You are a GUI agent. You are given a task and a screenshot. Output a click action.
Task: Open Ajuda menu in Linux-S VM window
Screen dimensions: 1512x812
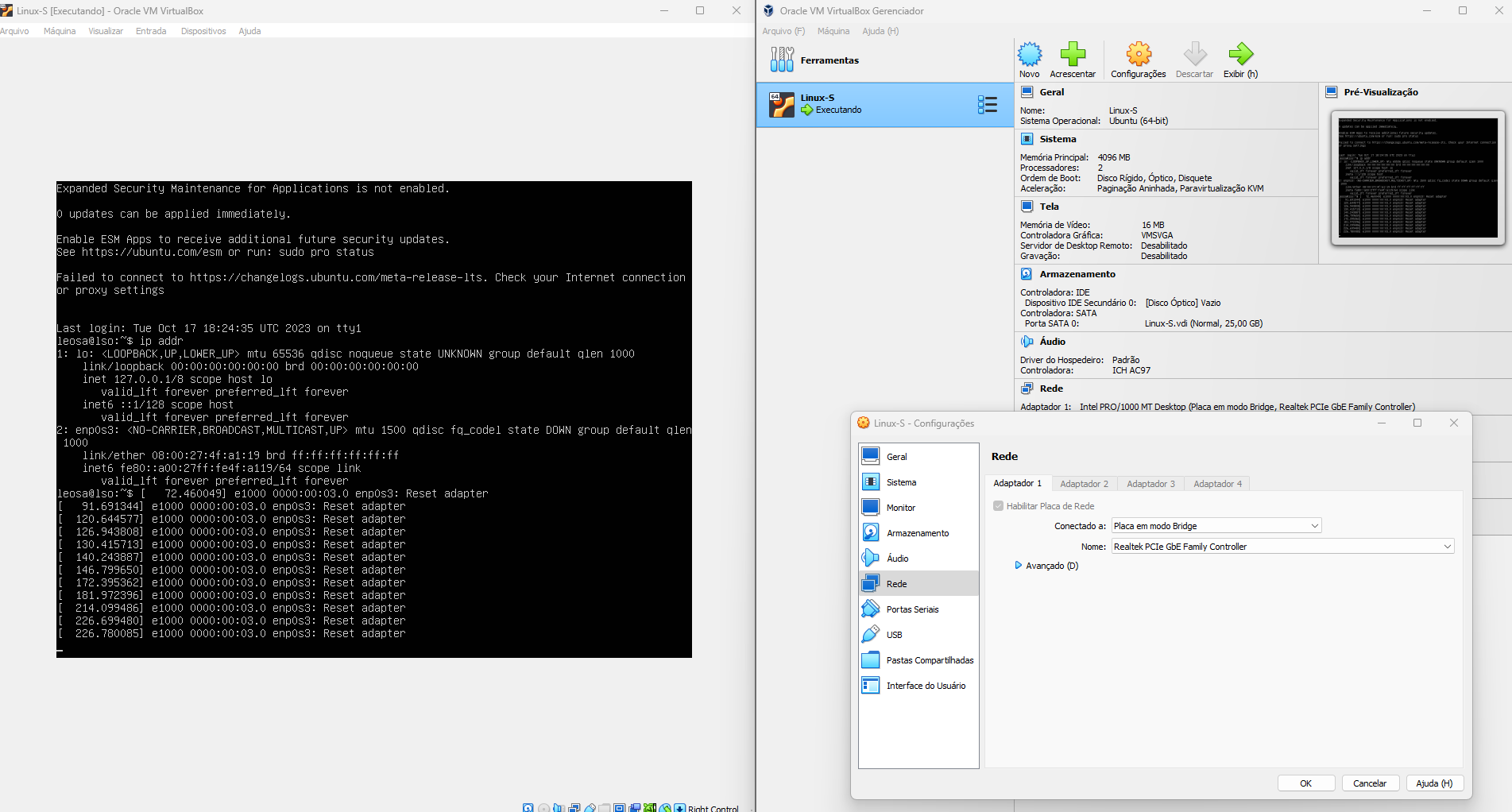249,31
